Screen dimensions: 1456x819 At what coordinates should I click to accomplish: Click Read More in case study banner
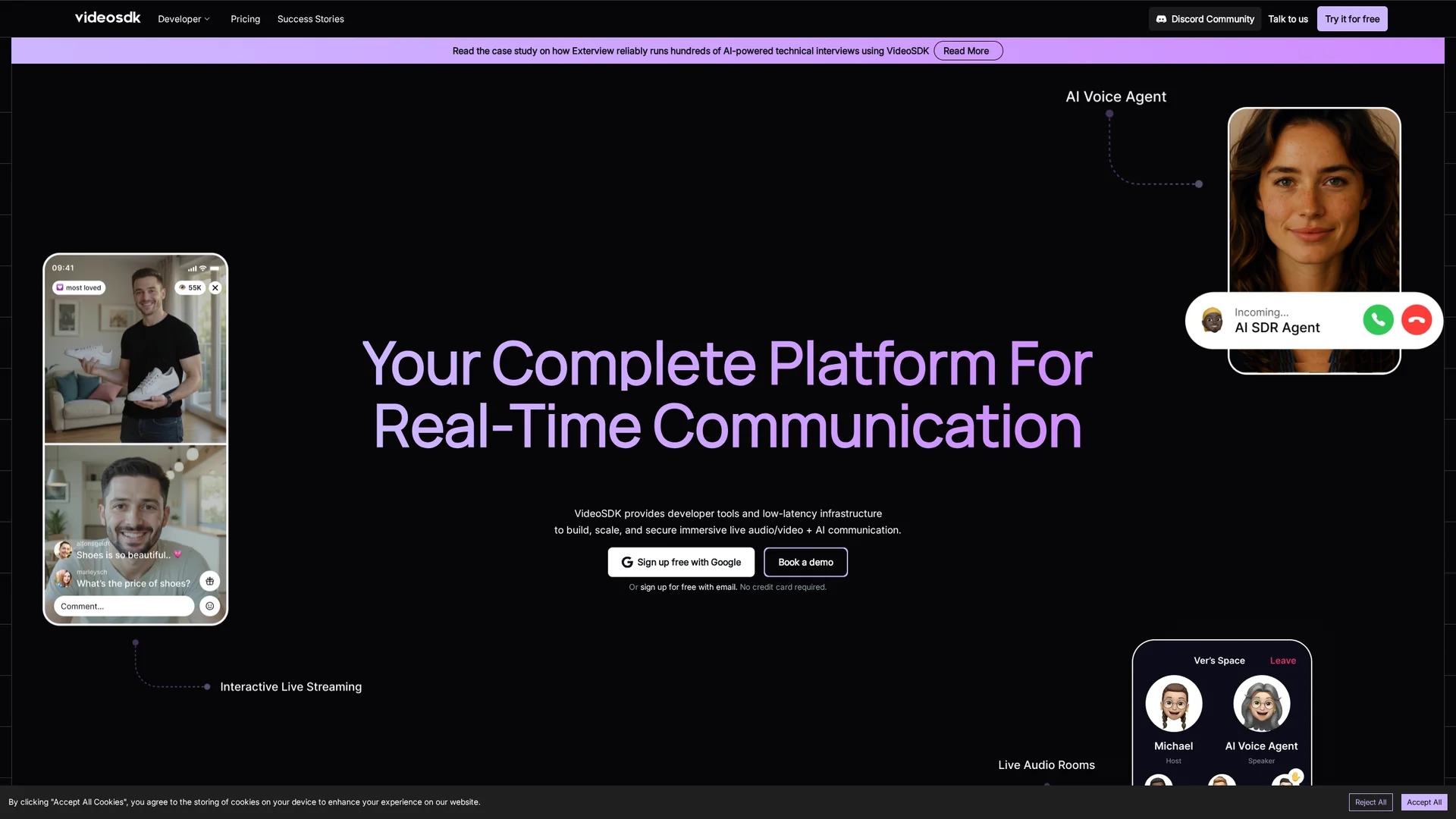(968, 51)
